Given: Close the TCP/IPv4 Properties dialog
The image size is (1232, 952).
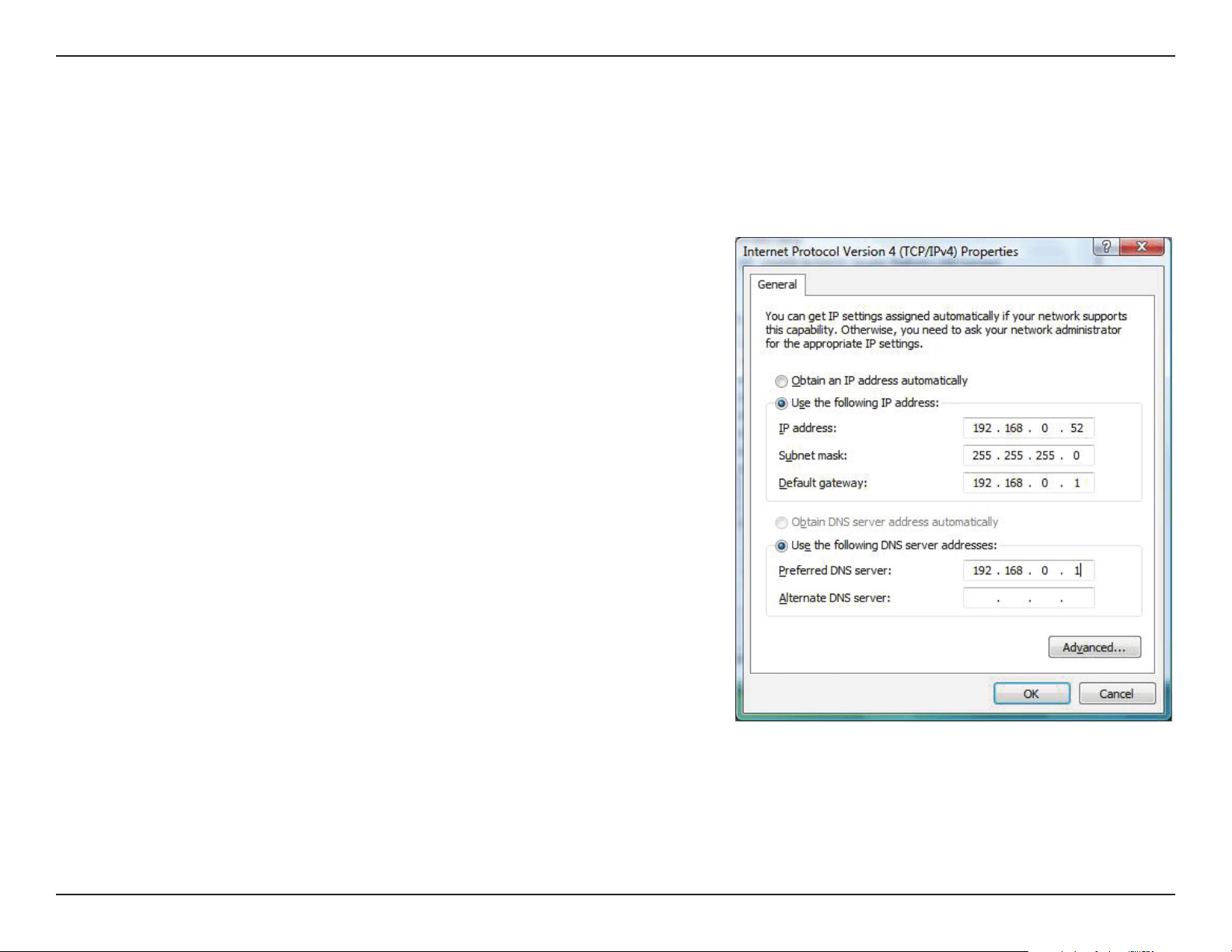Looking at the screenshot, I should (1142, 247).
